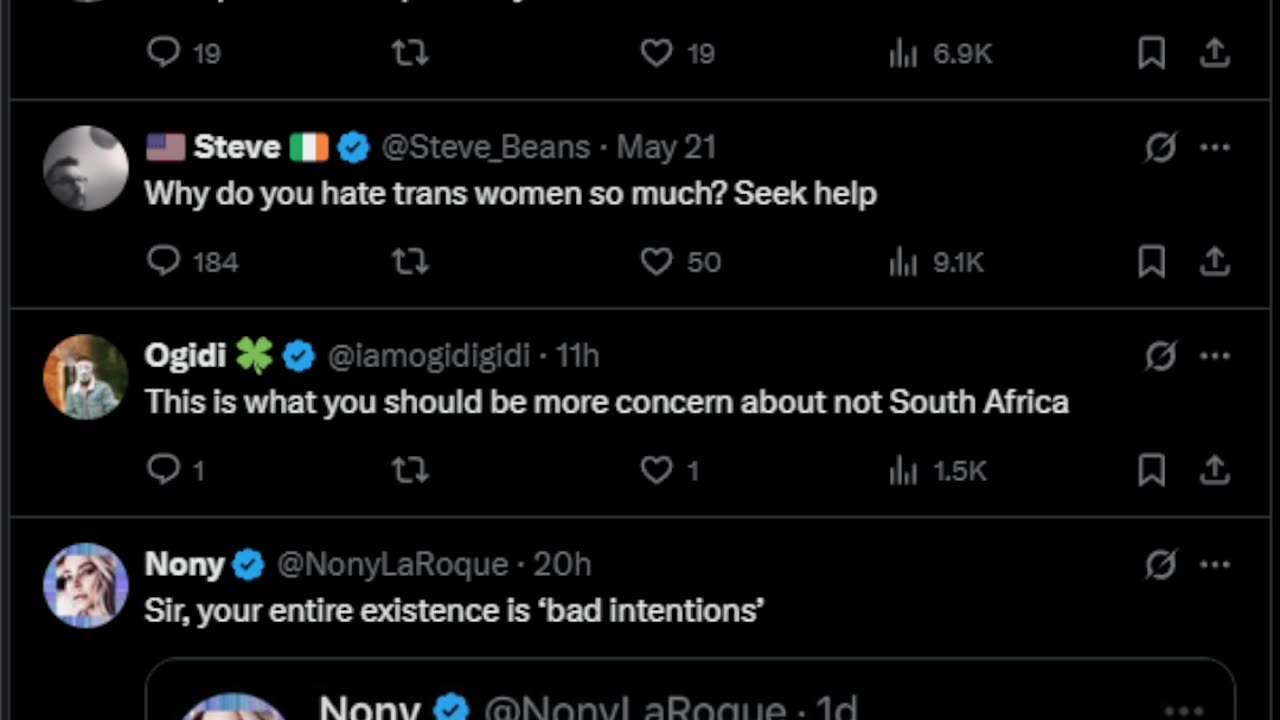Image resolution: width=1280 pixels, height=720 pixels.
Task: Share Steve's tweet
Action: point(1214,262)
